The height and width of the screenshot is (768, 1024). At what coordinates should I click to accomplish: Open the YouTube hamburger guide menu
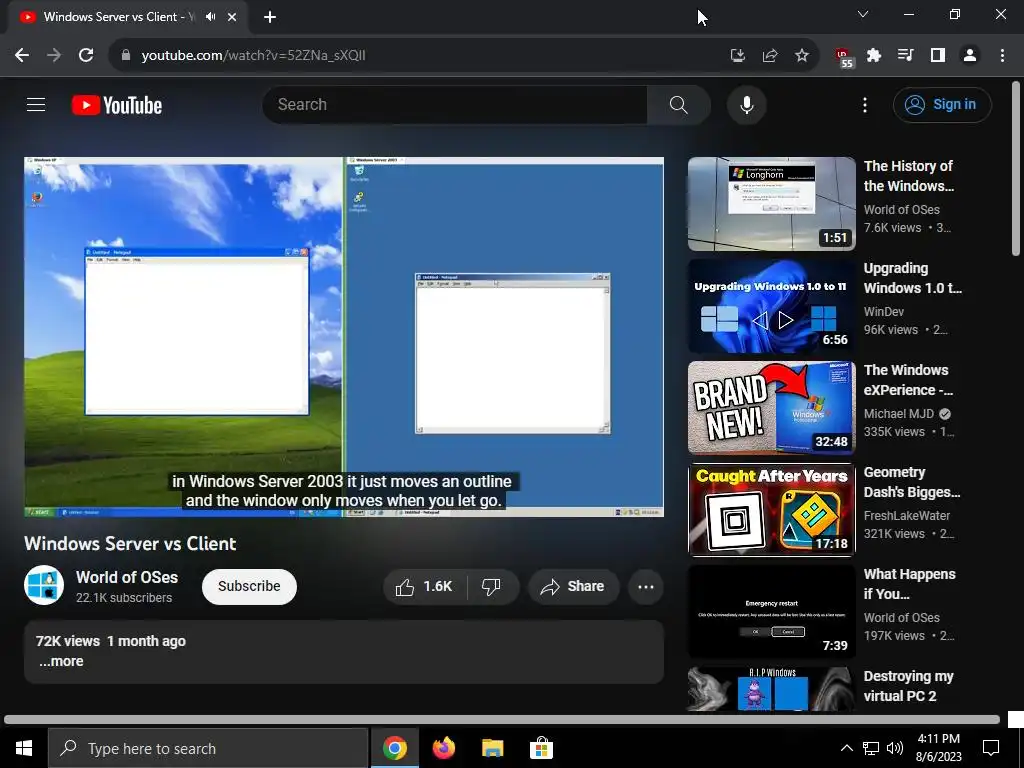36,104
